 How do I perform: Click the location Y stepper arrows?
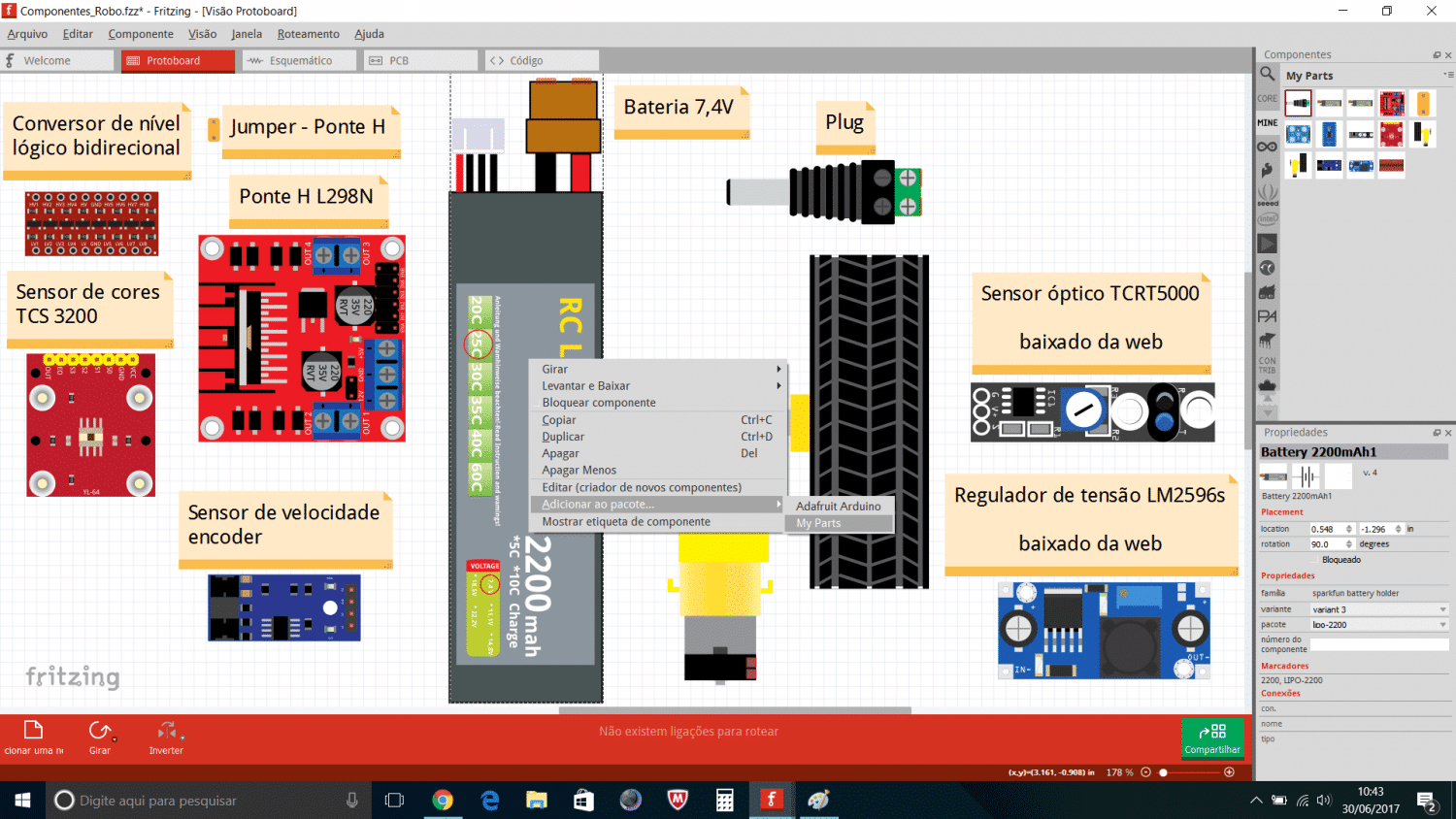(x=1399, y=529)
